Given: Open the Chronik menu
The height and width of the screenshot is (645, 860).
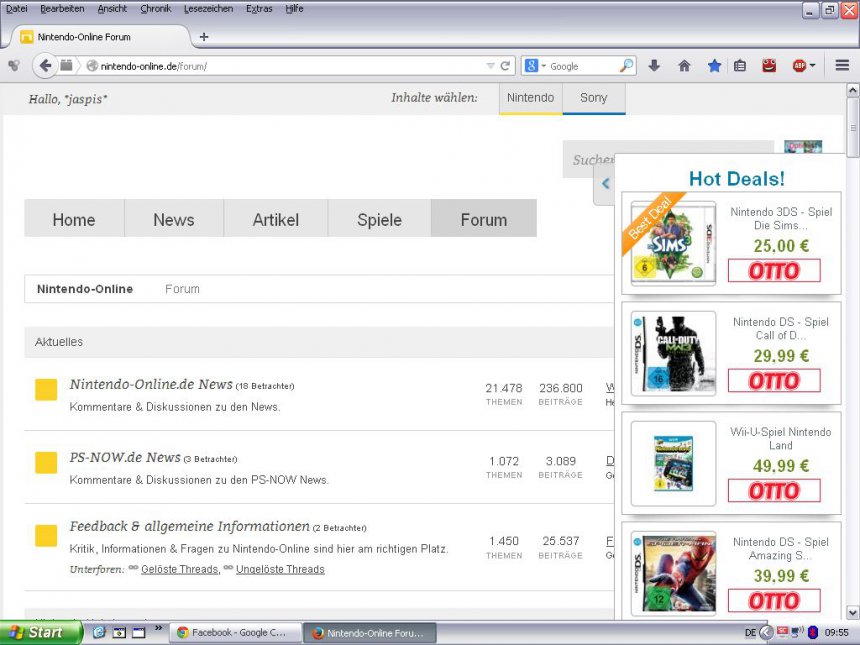Looking at the screenshot, I should 155,8.
